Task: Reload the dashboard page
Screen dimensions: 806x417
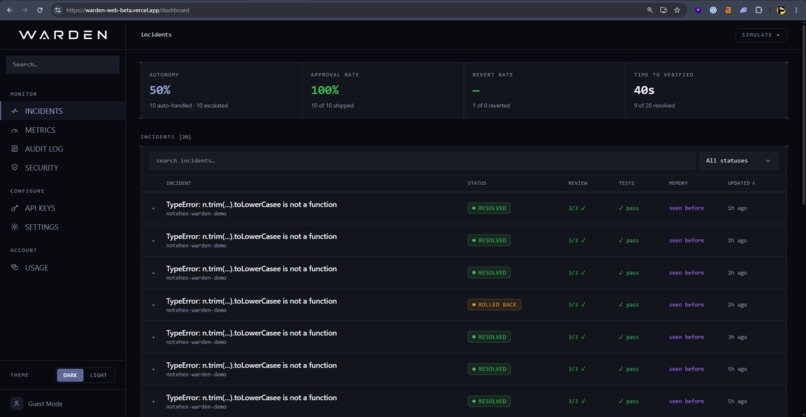Action: (40, 10)
